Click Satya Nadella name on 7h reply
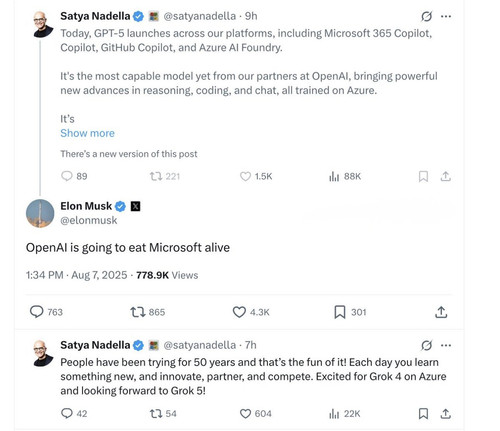This screenshot has height=431, width=500. [x=95, y=345]
